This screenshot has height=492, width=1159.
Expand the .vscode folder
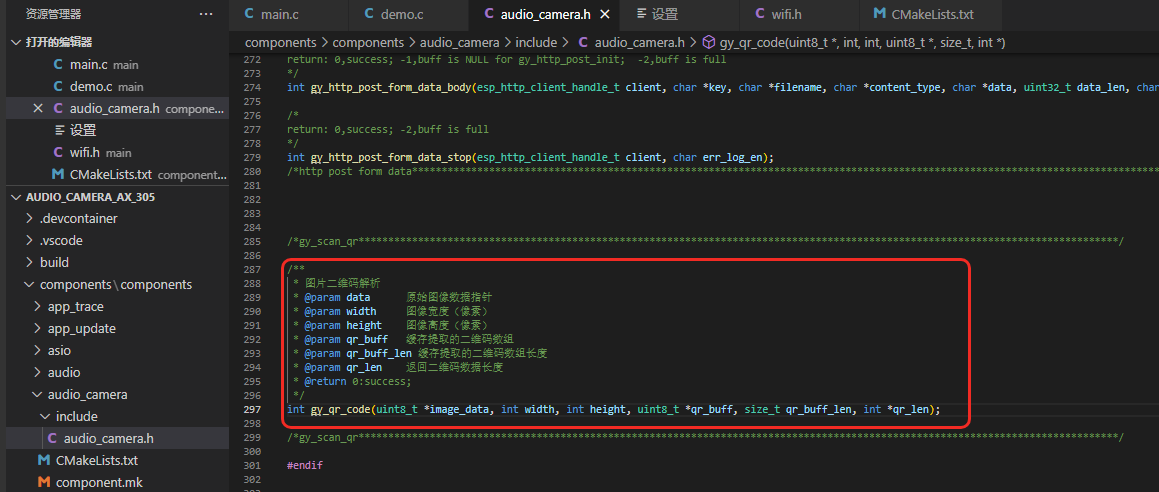30,241
